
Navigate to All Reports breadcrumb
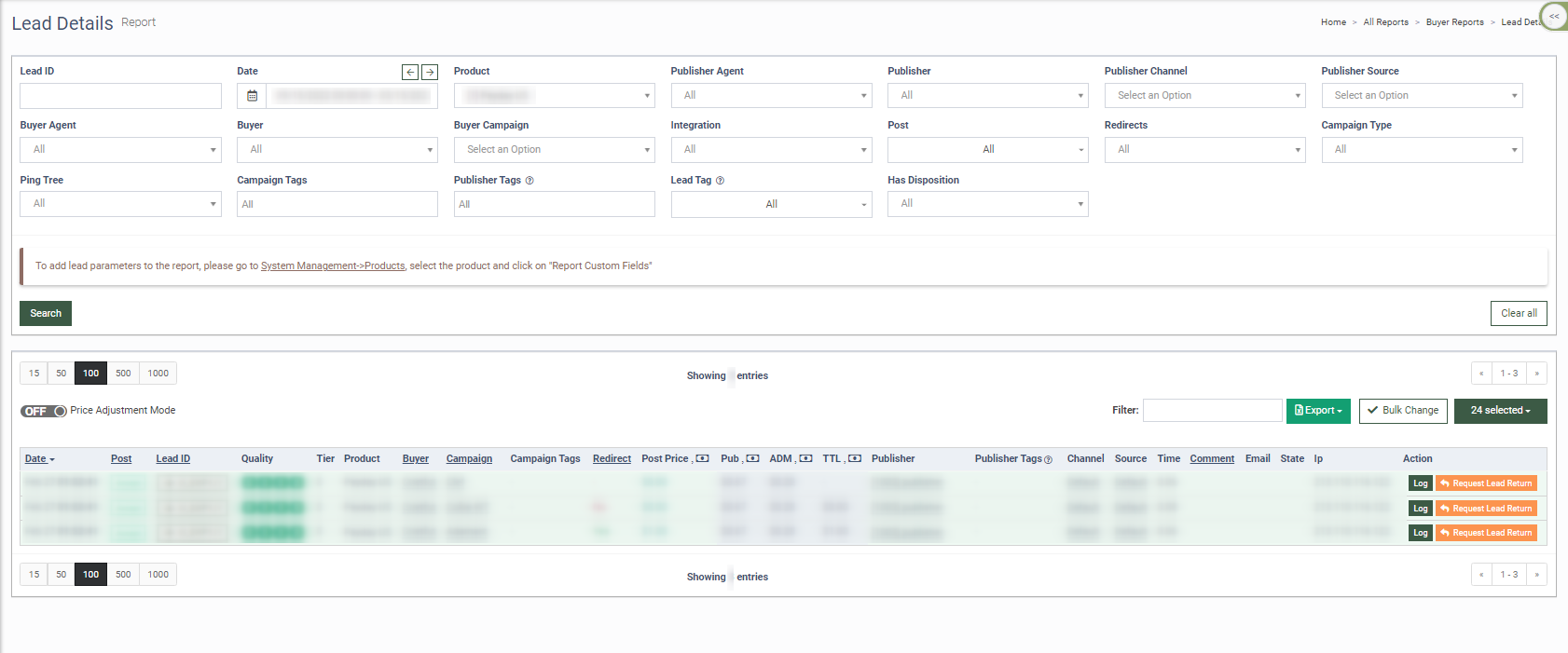pyautogui.click(x=1385, y=22)
